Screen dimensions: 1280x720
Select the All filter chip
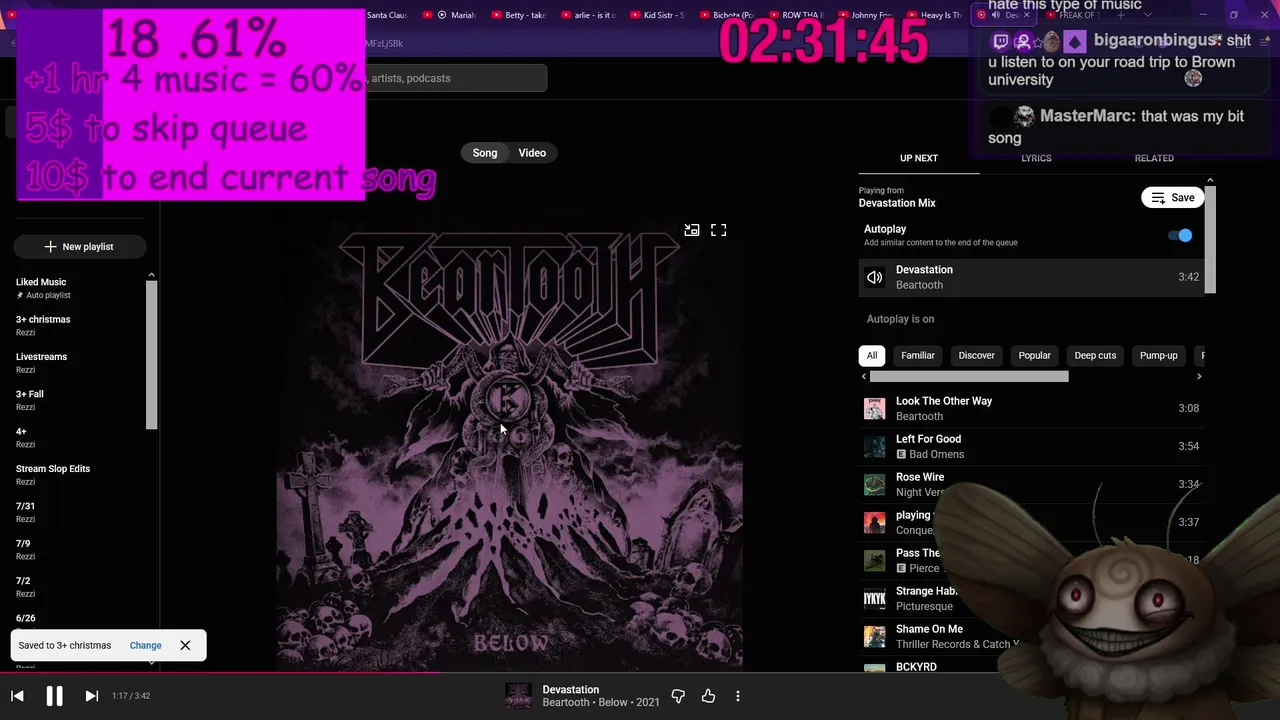[872, 355]
